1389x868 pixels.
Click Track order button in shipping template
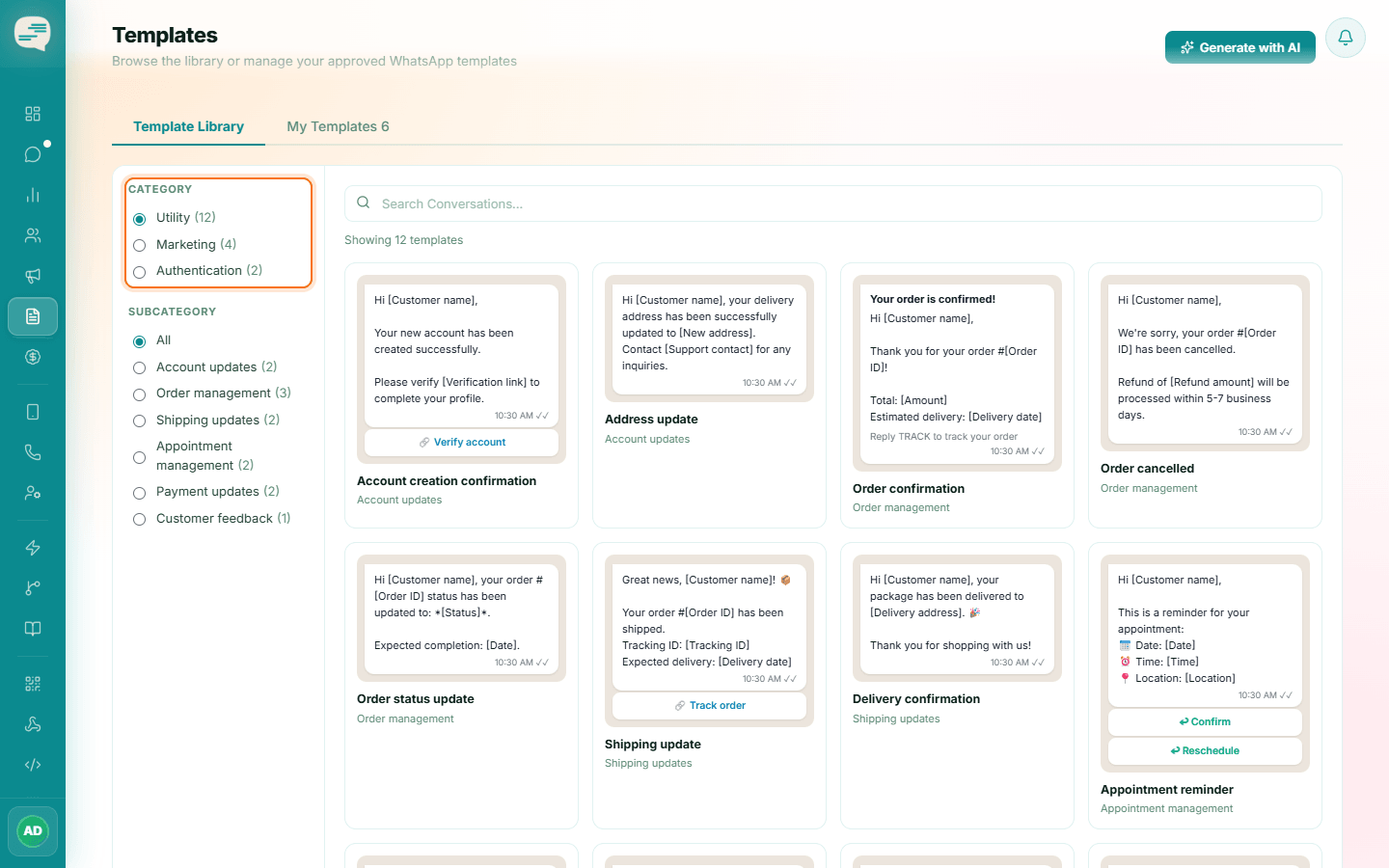point(710,705)
